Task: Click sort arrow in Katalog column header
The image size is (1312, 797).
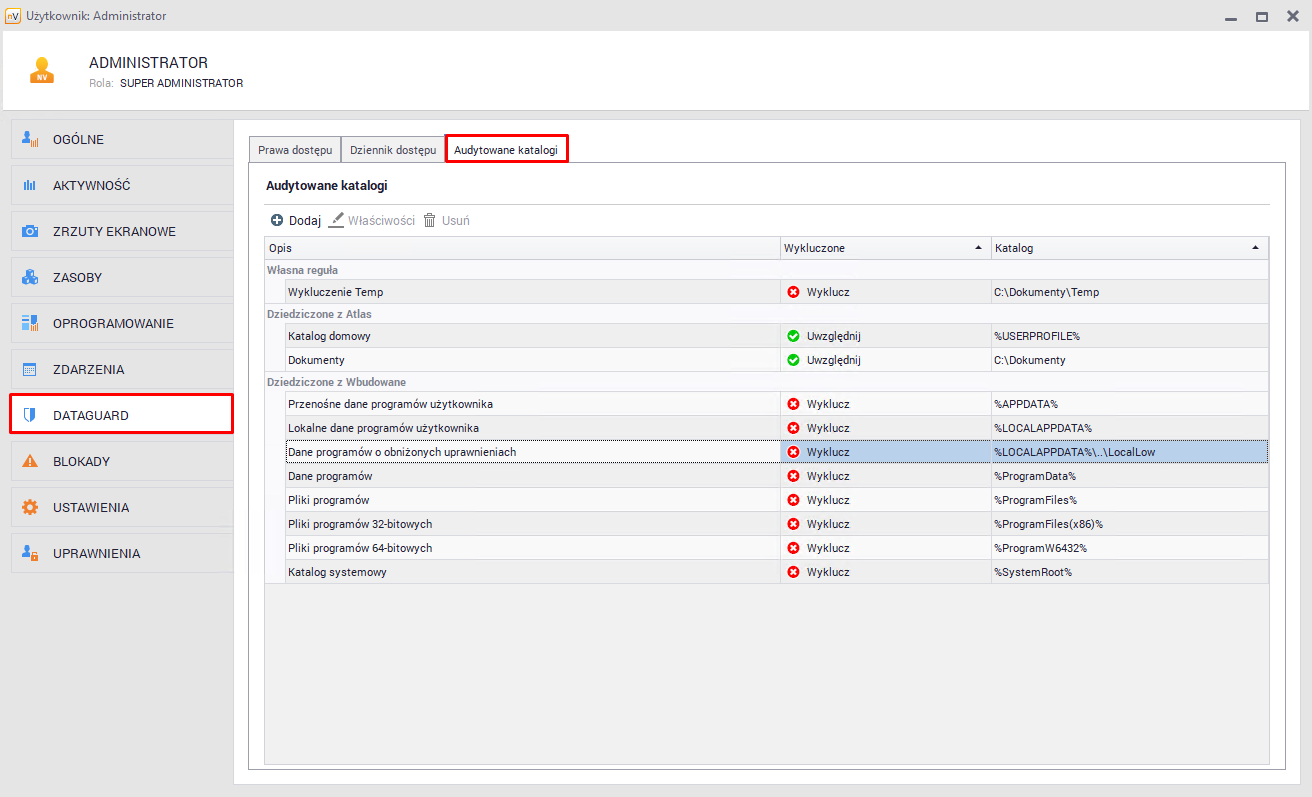Action: [1255, 247]
